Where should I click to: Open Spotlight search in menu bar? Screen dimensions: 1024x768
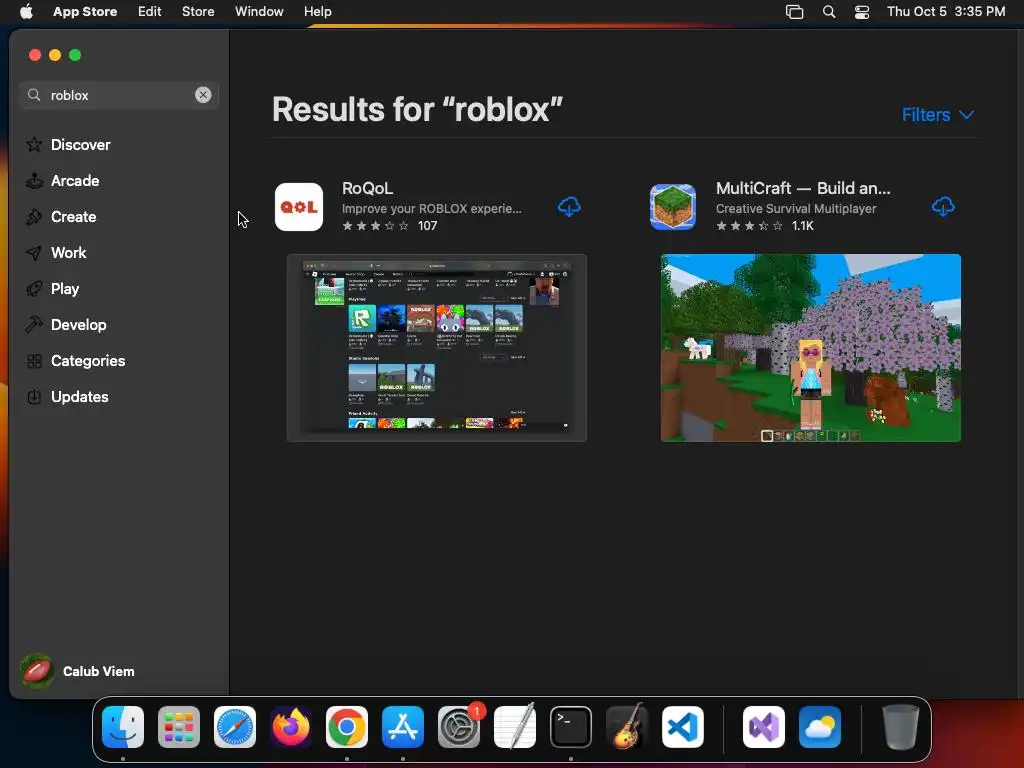(829, 11)
